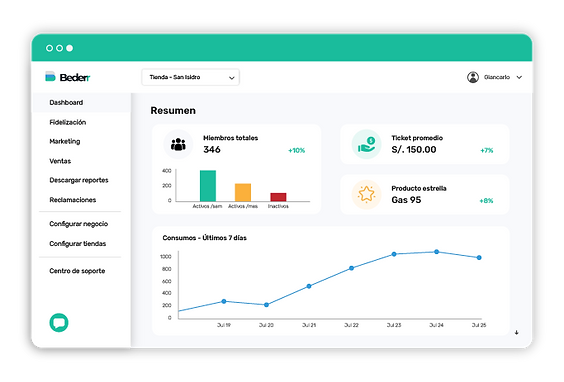Viewport: 564px width, 382px height.
Task: Click the Jul 19 data point
Action: (x=224, y=301)
